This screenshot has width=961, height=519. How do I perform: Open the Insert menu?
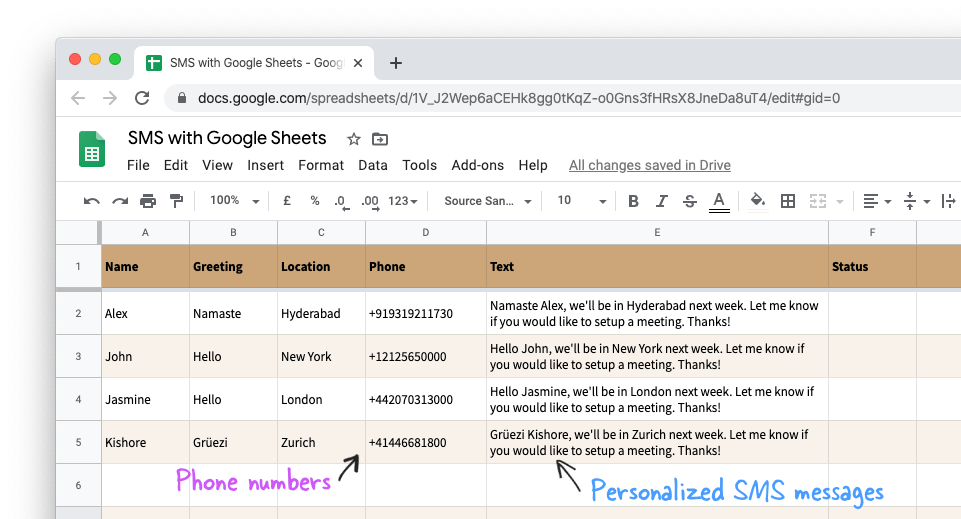click(x=265, y=165)
